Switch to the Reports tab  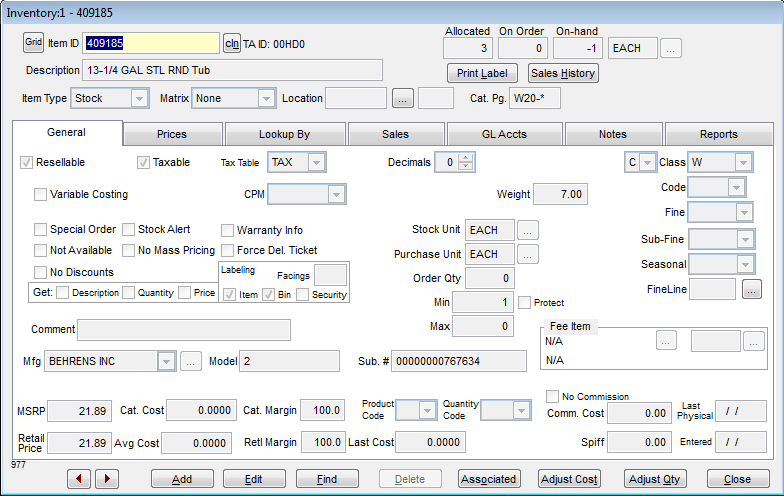coord(719,134)
